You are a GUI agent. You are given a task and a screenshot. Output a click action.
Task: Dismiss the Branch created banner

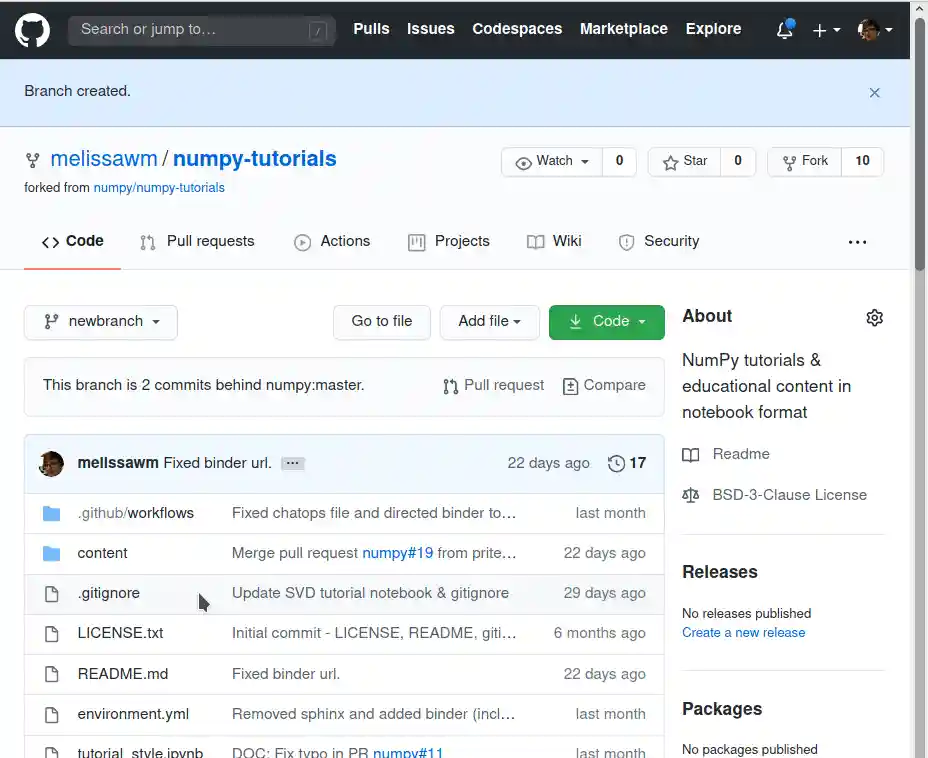tap(874, 92)
